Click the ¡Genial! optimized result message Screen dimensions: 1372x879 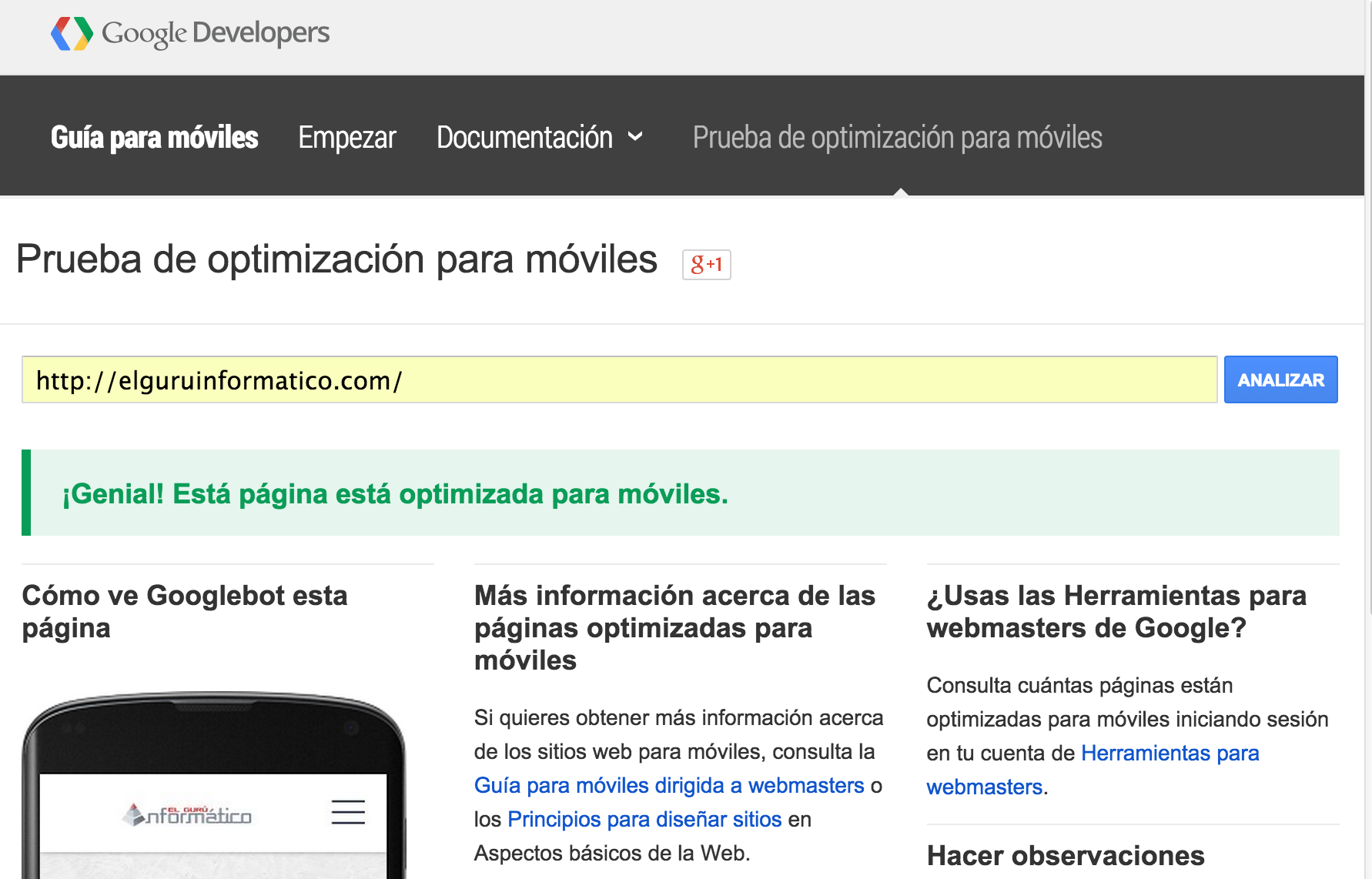click(395, 493)
